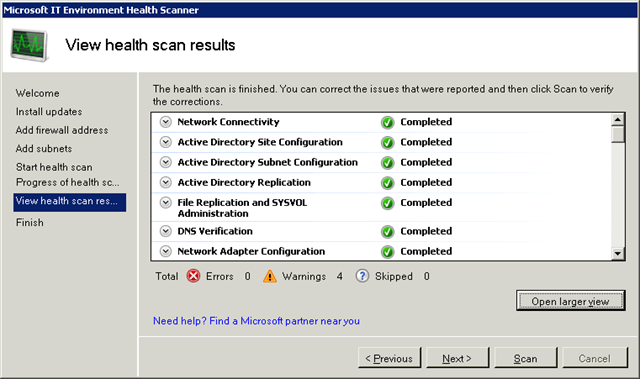Click the Next button
The width and height of the screenshot is (640, 379).
(458, 358)
